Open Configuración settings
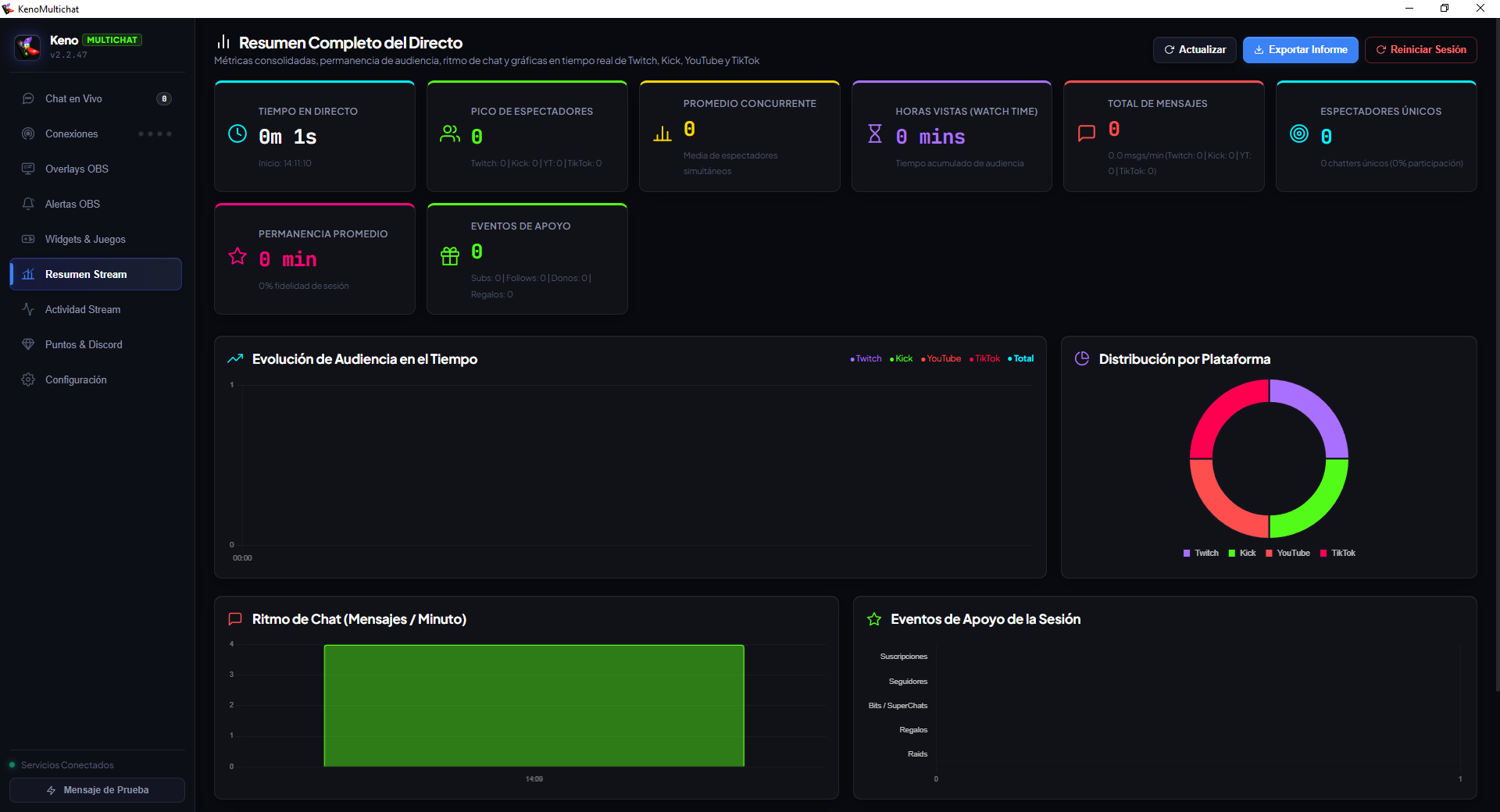Viewport: 1500px width, 812px height. (96, 379)
